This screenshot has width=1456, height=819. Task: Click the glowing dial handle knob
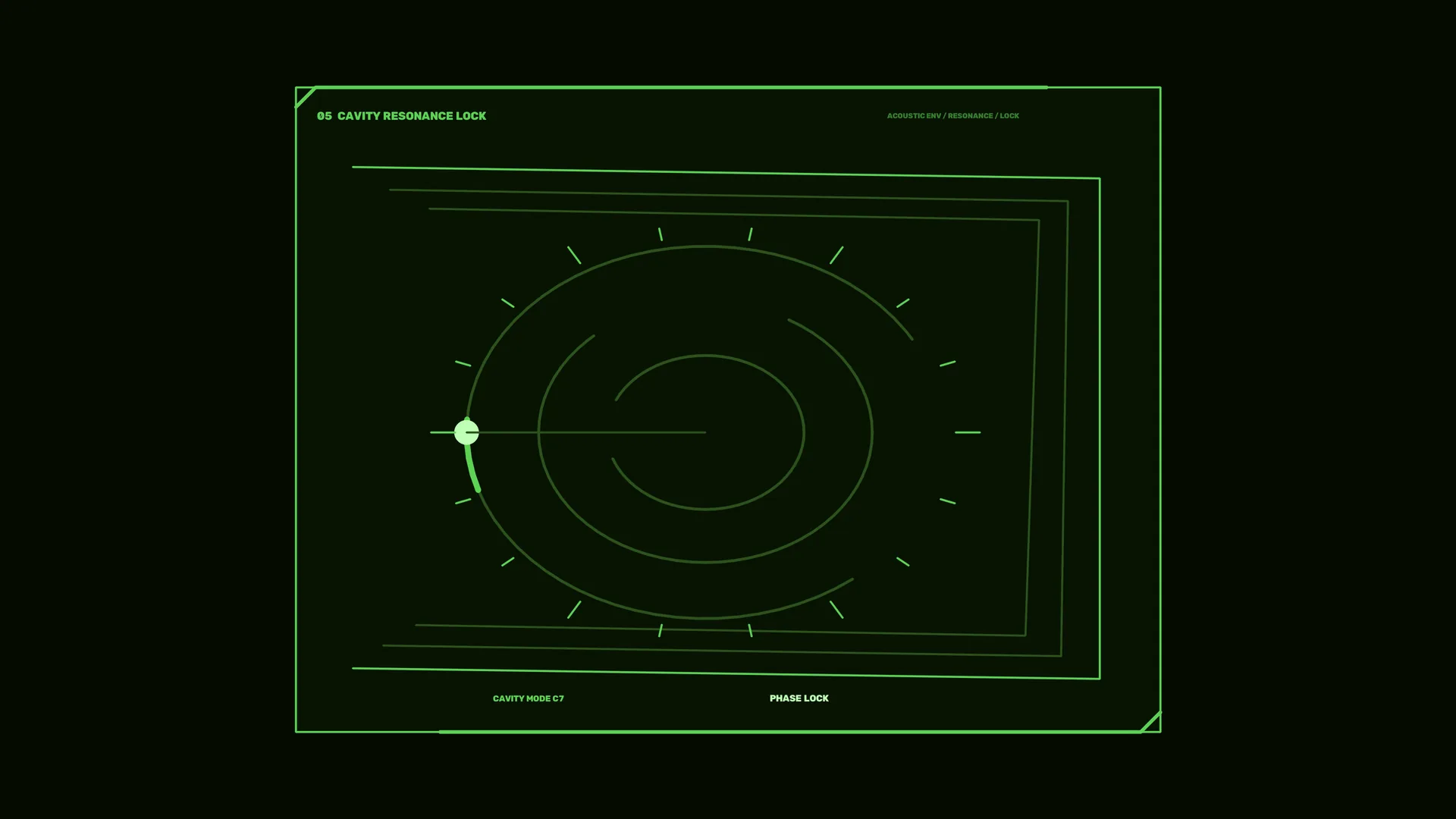pos(466,432)
